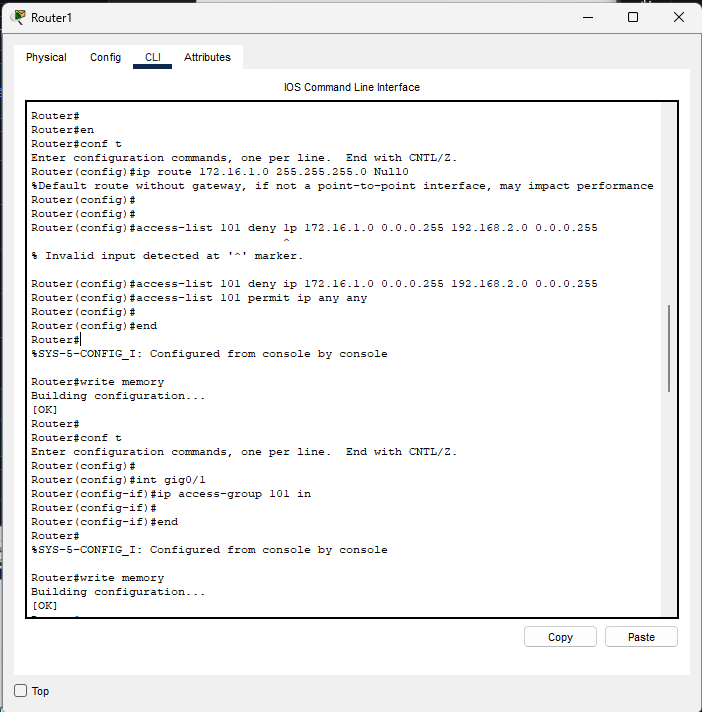Click the CLI vertical scrollbar thumb

click(669, 348)
